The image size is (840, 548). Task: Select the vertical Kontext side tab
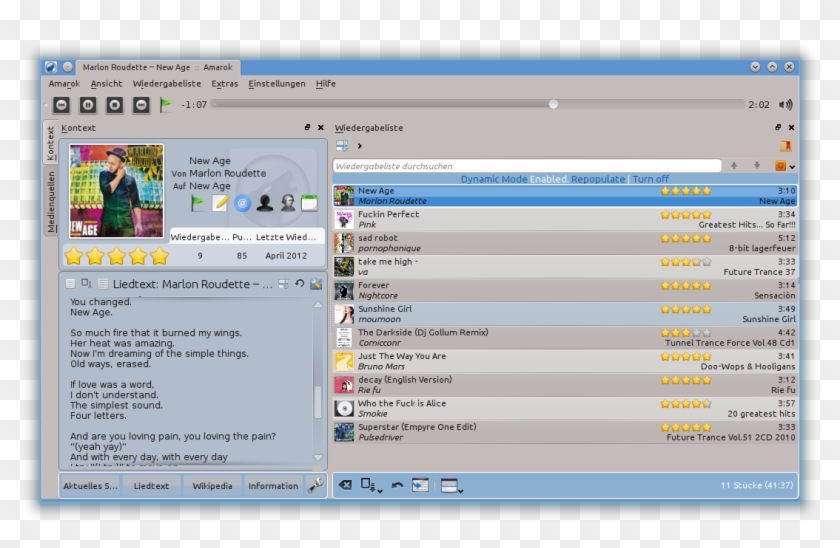coord(50,142)
